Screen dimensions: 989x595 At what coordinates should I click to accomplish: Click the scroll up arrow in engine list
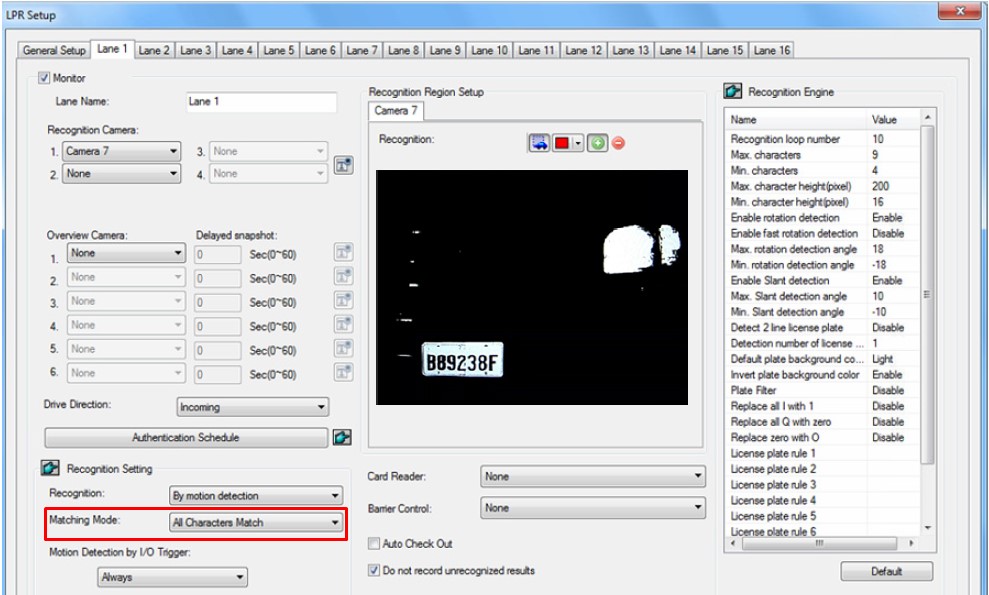(927, 117)
